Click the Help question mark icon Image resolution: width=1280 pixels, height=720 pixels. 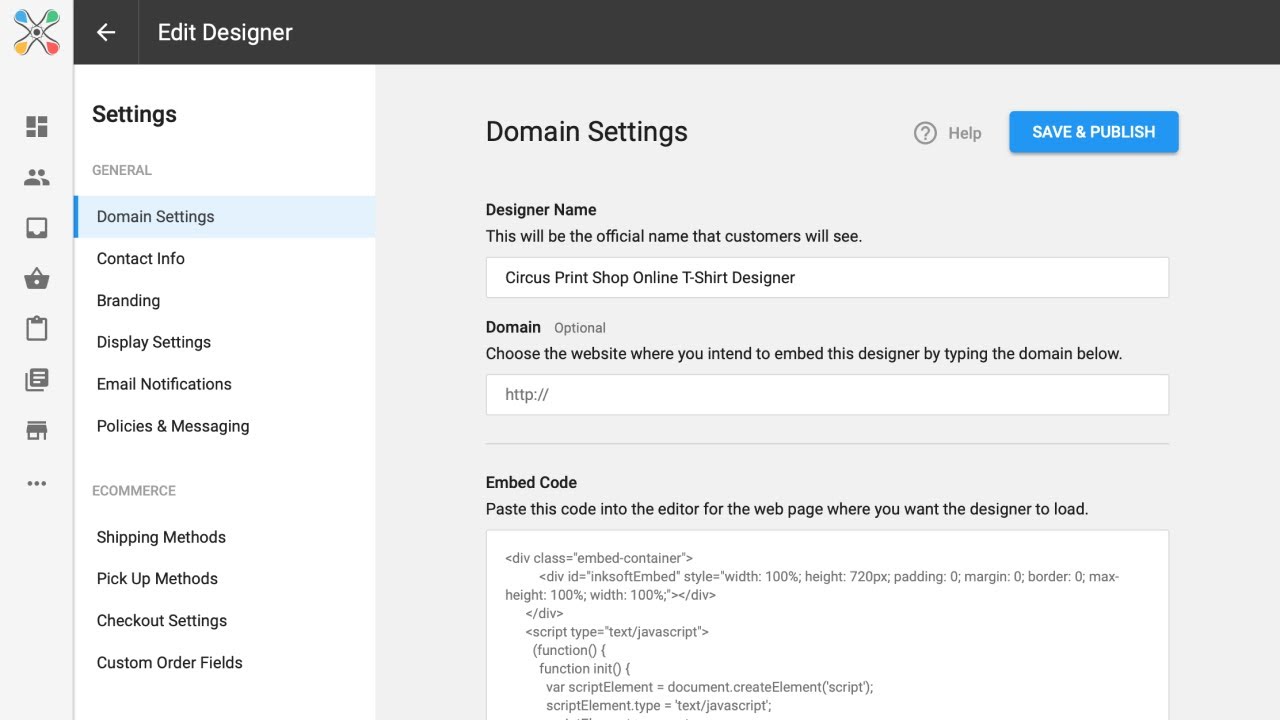click(925, 133)
